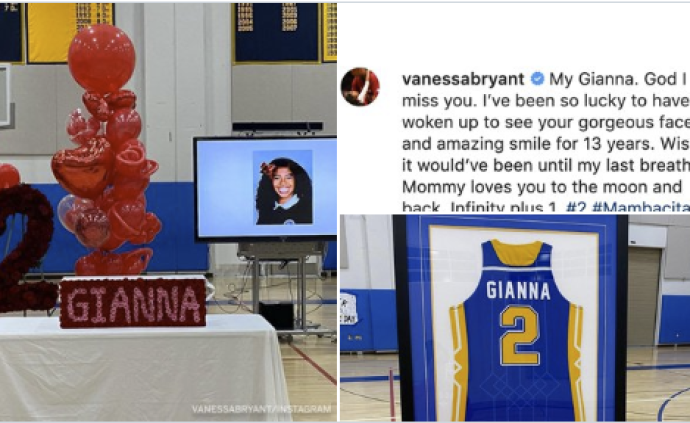Click the blue verified badge icon
This screenshot has height=423, width=690.
(x=537, y=79)
